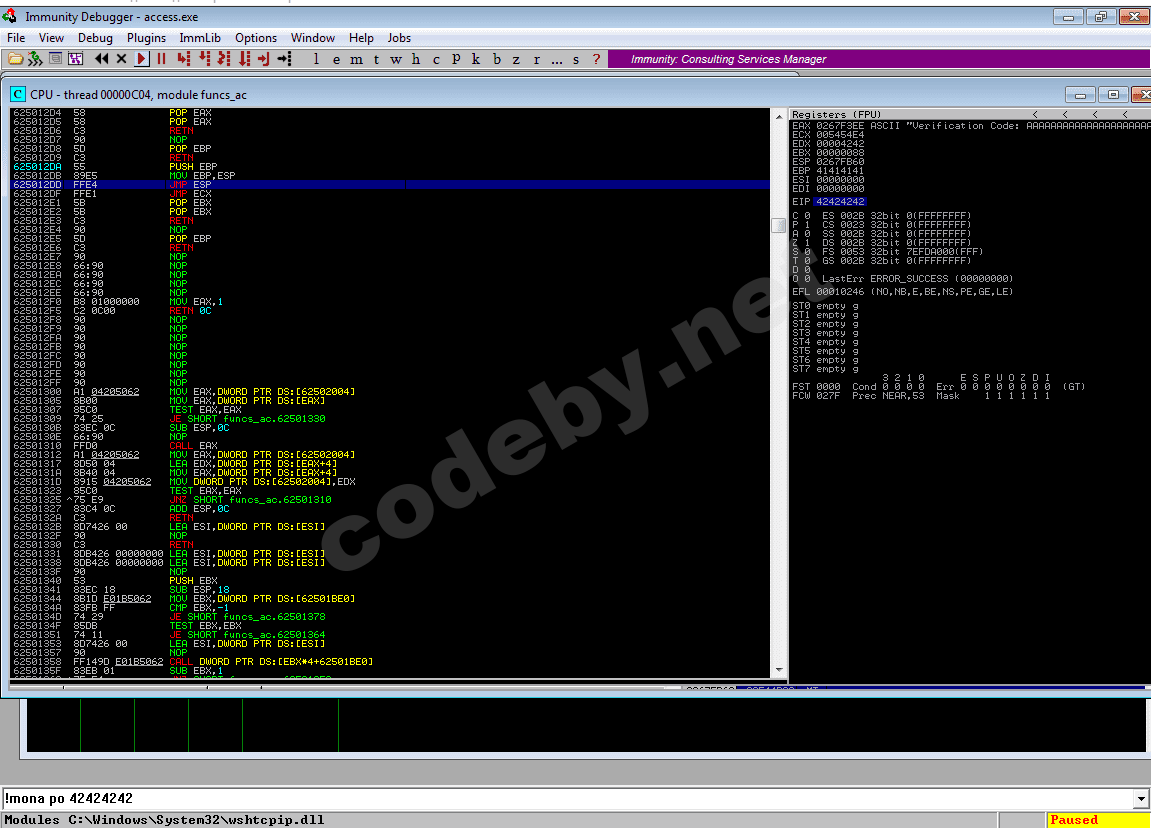
Task: Open Memory map via 'm' button
Action: click(x=356, y=59)
